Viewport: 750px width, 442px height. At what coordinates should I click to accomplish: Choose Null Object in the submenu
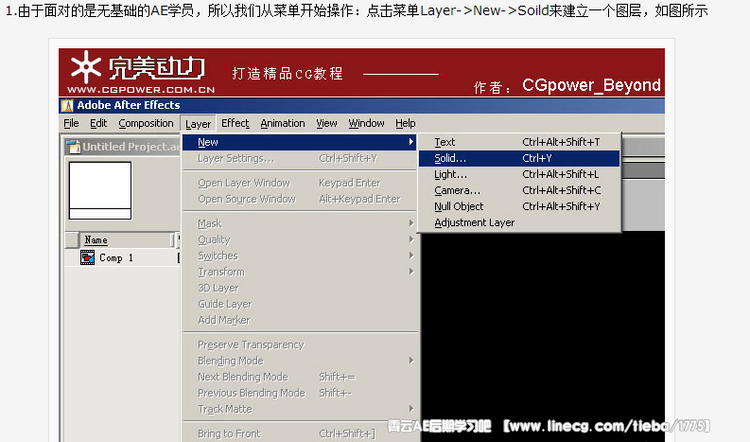[519, 207]
